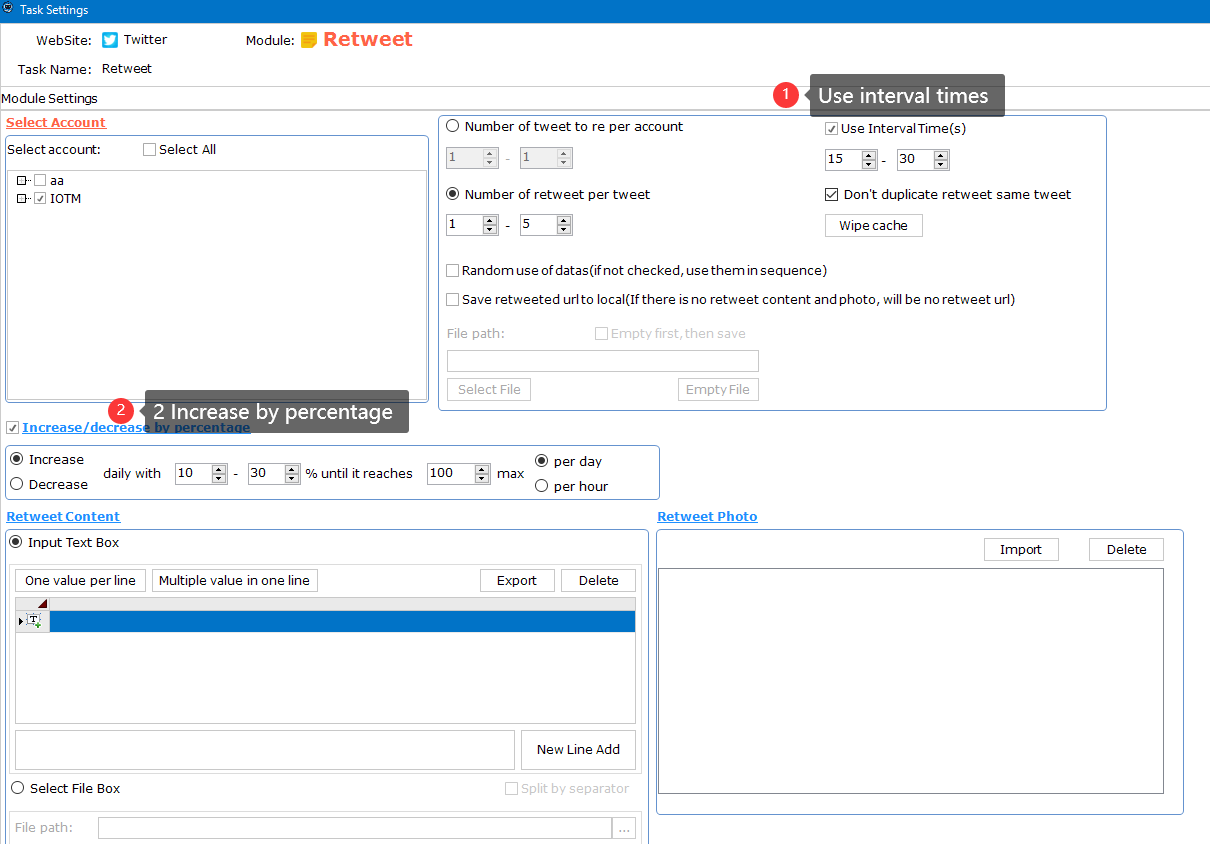This screenshot has height=844, width=1210.
Task: Click the Select File button
Action: click(x=489, y=390)
